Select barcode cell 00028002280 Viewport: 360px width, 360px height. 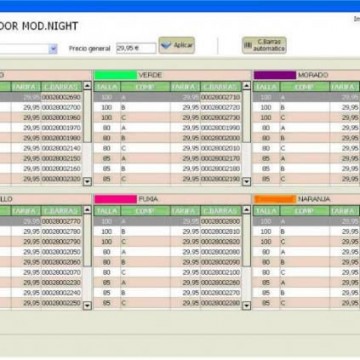point(221,303)
